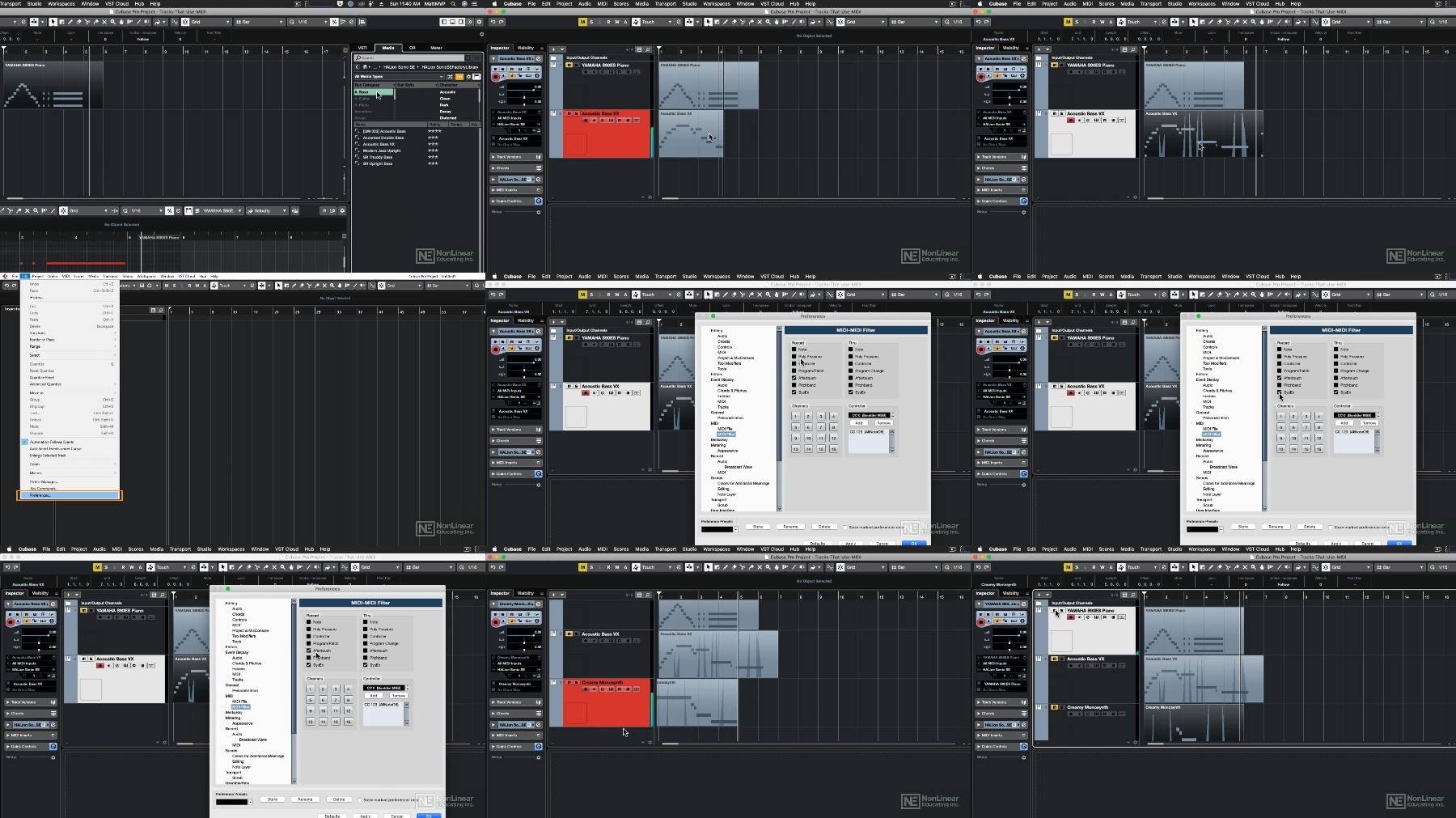Click the home icon in the Media browser path

tap(365, 66)
